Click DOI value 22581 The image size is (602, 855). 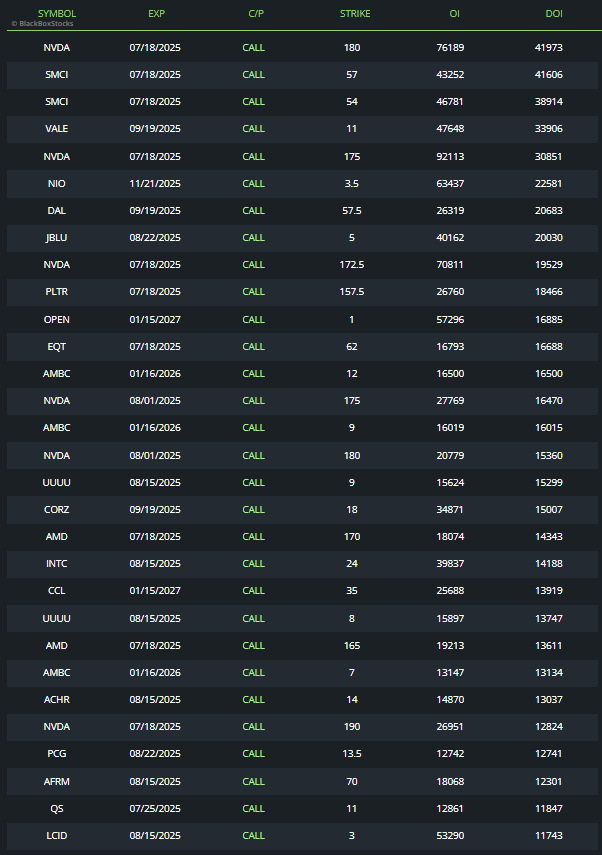coord(549,184)
